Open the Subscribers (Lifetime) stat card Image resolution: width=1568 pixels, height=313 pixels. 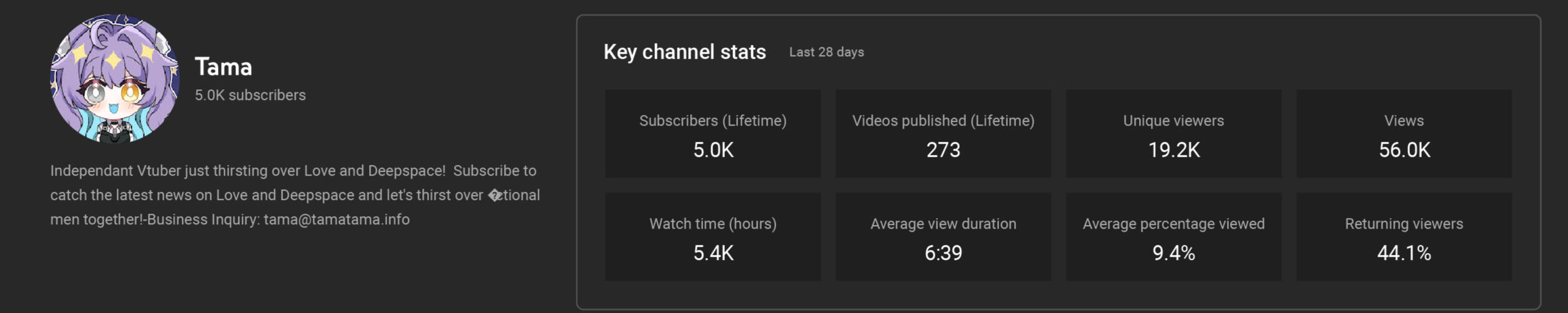point(713,133)
